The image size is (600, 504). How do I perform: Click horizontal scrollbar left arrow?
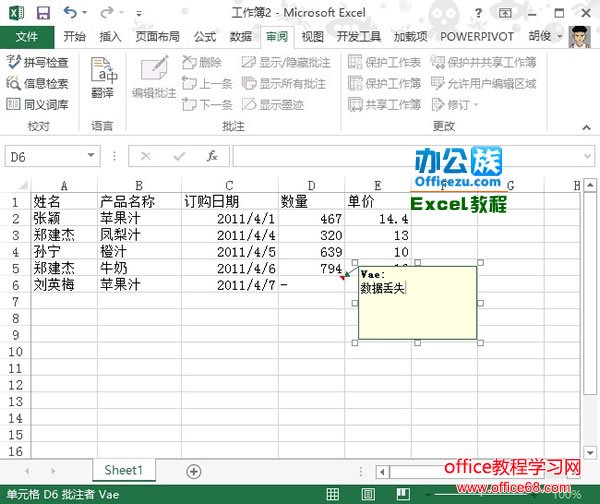382,472
